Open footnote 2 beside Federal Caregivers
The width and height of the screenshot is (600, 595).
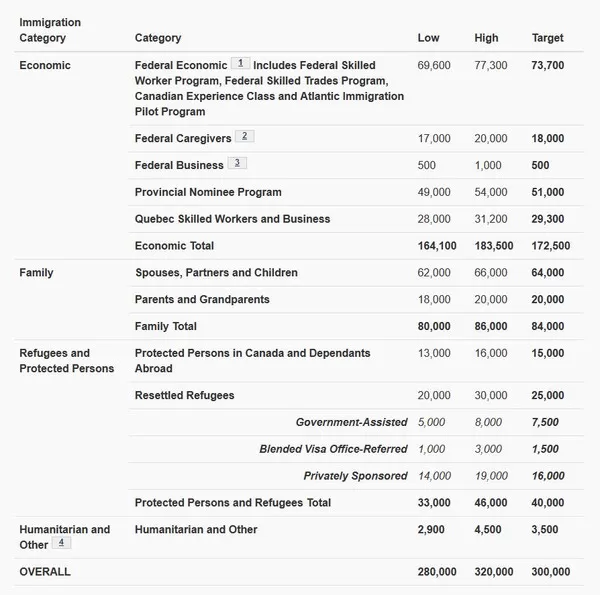245,136
